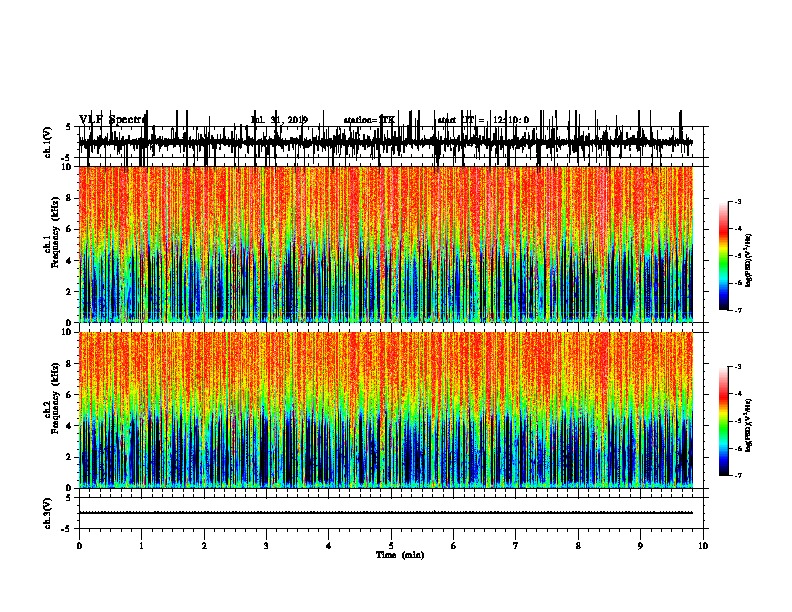Click the 'Time (min)' x-axis label

(400, 555)
